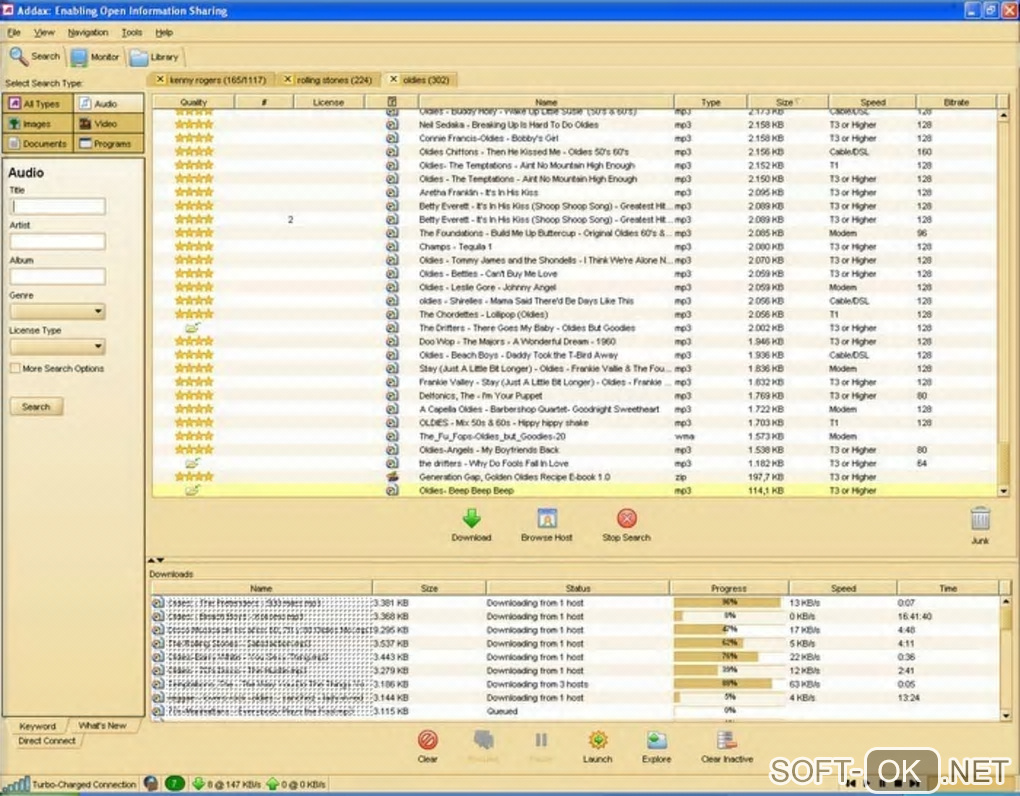Click the Download green arrow icon
Viewport: 1020px width, 796px height.
pyautogui.click(x=472, y=518)
